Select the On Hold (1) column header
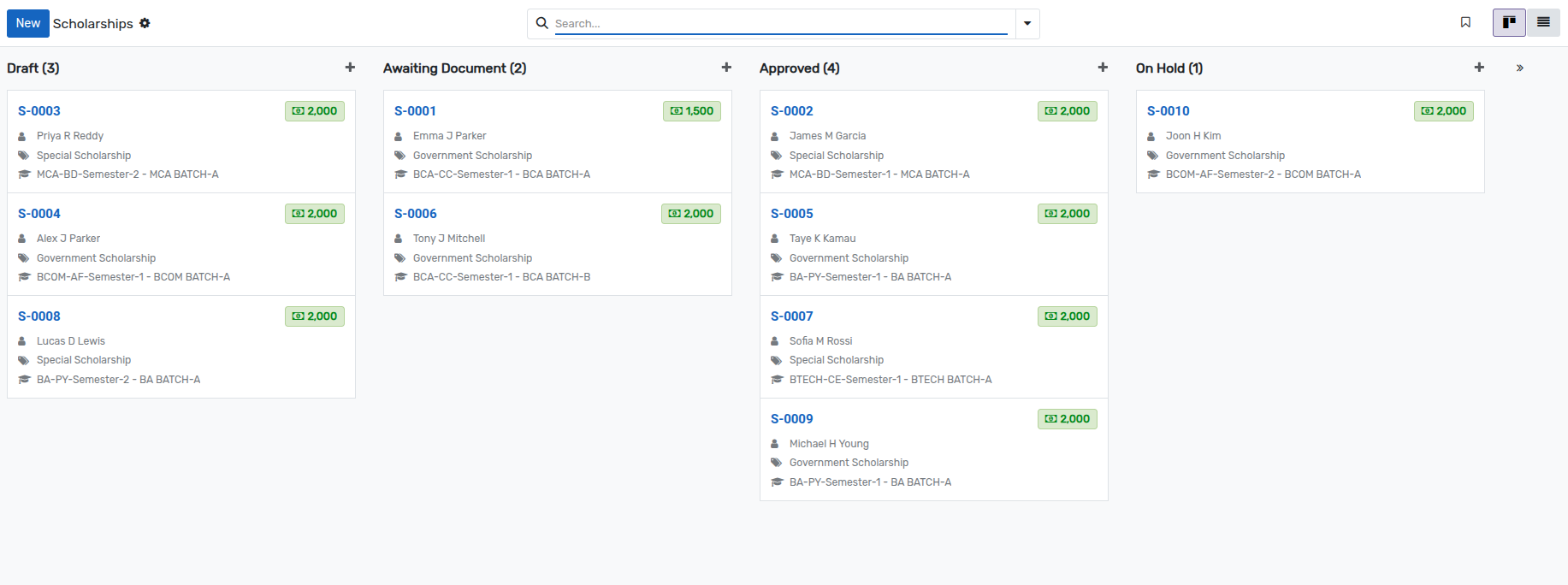The width and height of the screenshot is (1568, 585). point(1169,68)
